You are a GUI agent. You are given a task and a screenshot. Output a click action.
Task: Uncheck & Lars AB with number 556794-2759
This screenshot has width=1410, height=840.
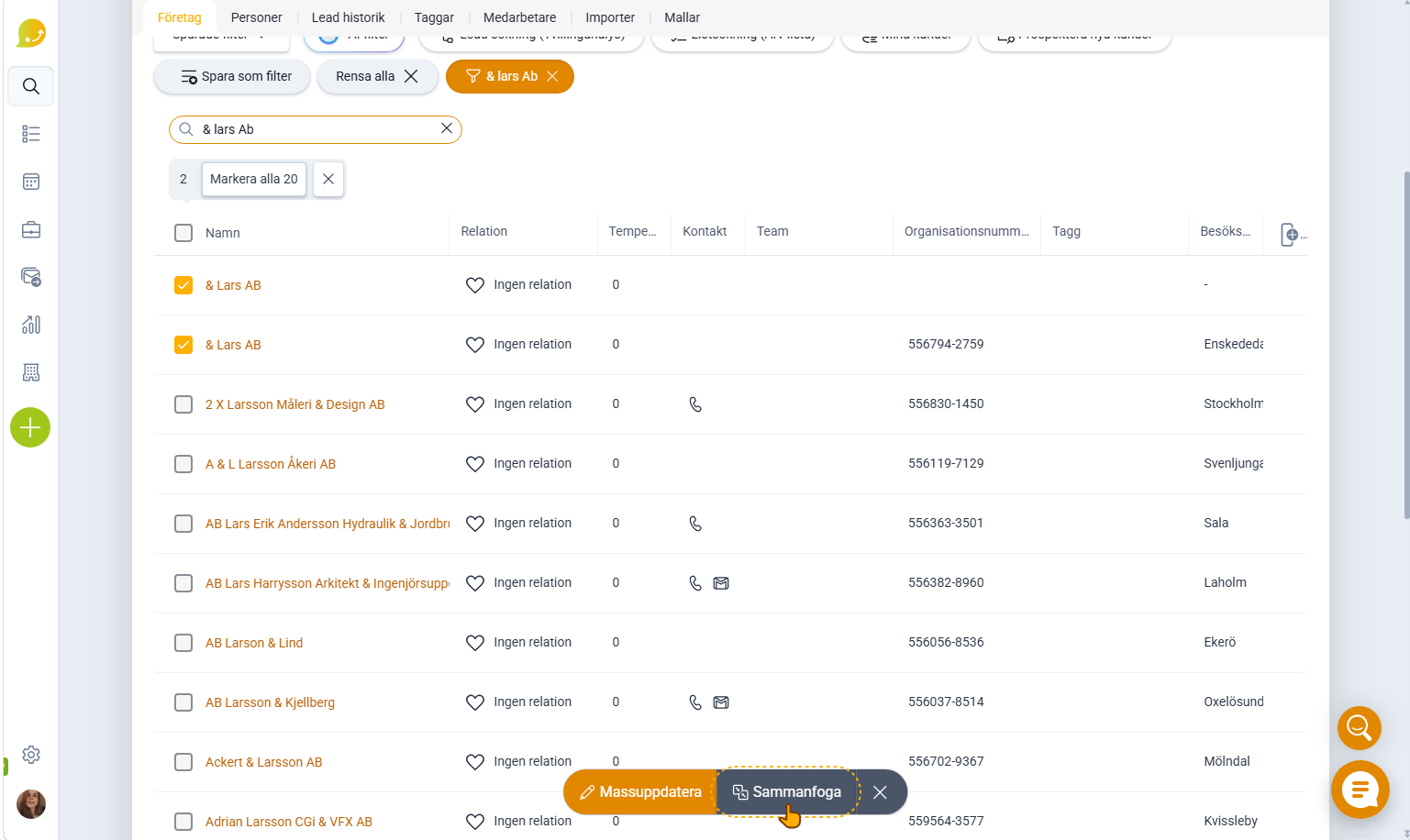pos(183,345)
